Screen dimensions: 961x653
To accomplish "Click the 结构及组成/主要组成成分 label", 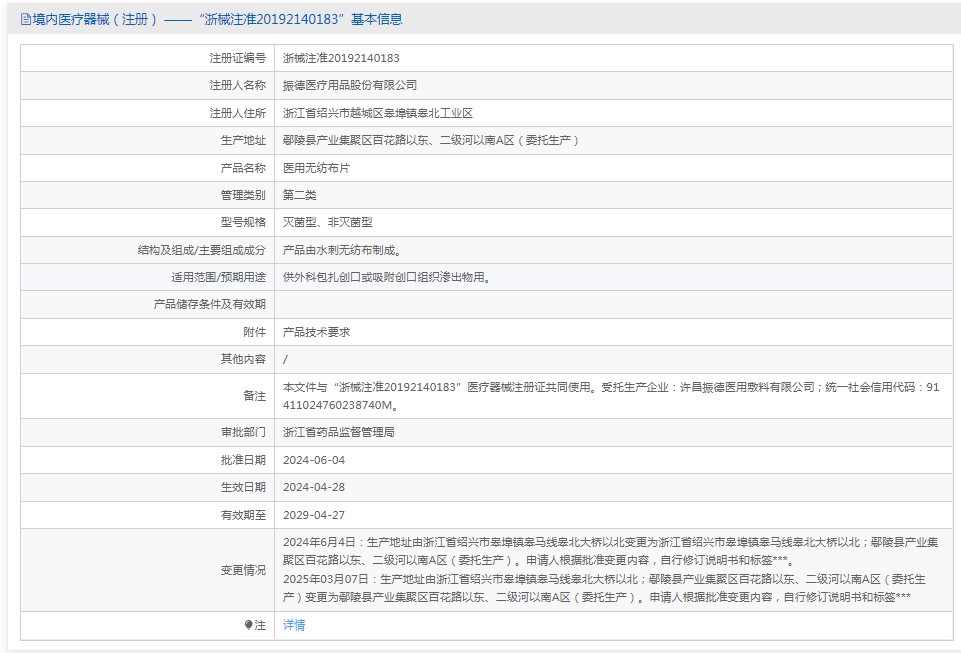I will (x=202, y=250).
